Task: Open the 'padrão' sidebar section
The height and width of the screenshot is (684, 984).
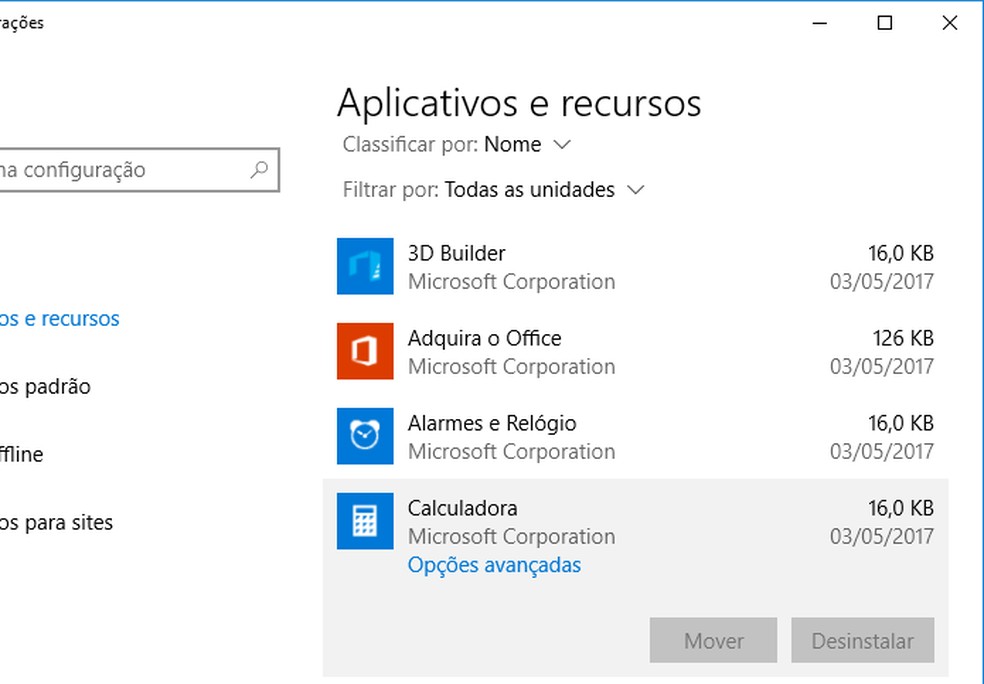Action: (x=46, y=386)
